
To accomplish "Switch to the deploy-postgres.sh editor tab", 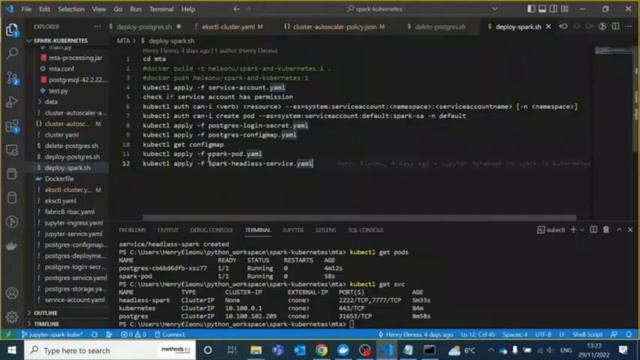I will pyautogui.click(x=144, y=27).
